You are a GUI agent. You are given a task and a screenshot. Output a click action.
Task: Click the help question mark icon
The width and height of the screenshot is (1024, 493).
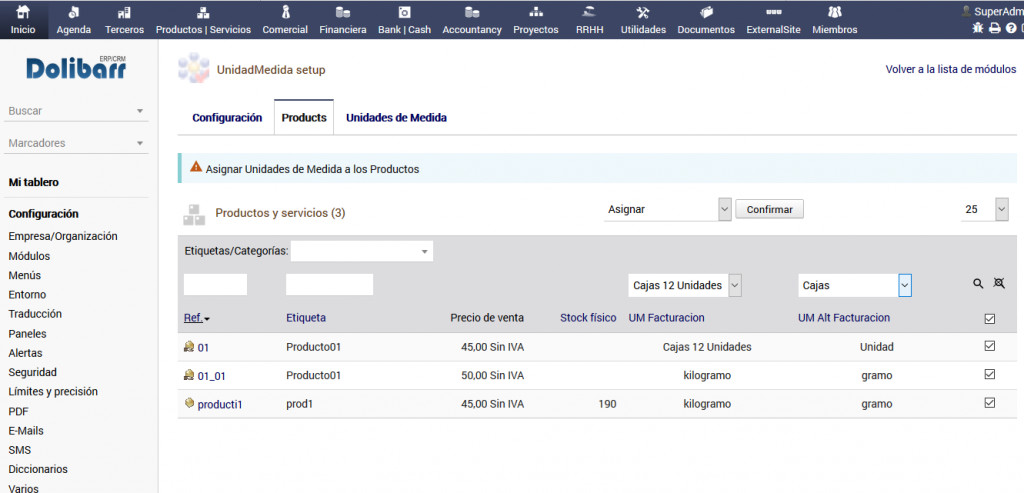click(1011, 28)
